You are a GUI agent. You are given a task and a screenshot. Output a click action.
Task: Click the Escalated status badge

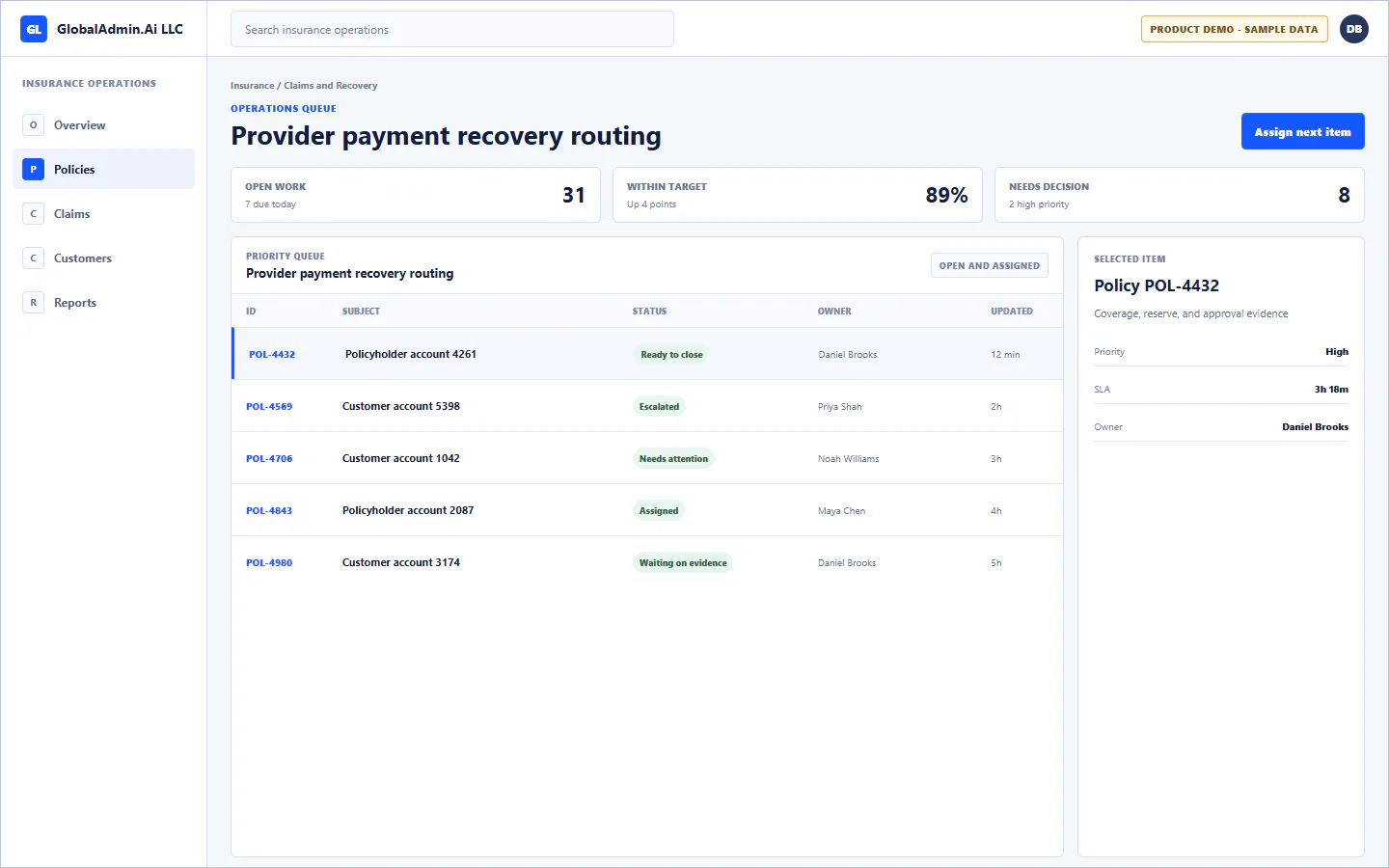(659, 407)
